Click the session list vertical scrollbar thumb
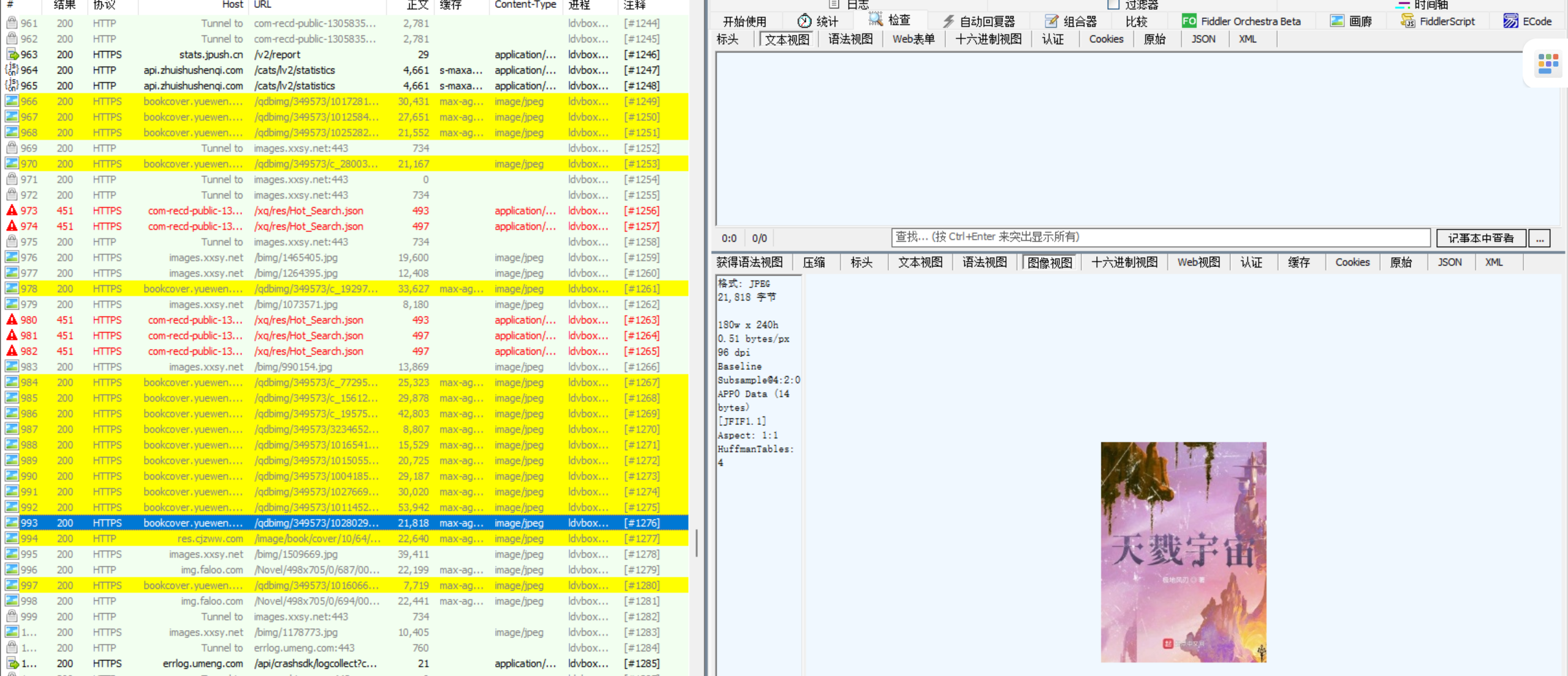The height and width of the screenshot is (676, 1568). point(697,543)
